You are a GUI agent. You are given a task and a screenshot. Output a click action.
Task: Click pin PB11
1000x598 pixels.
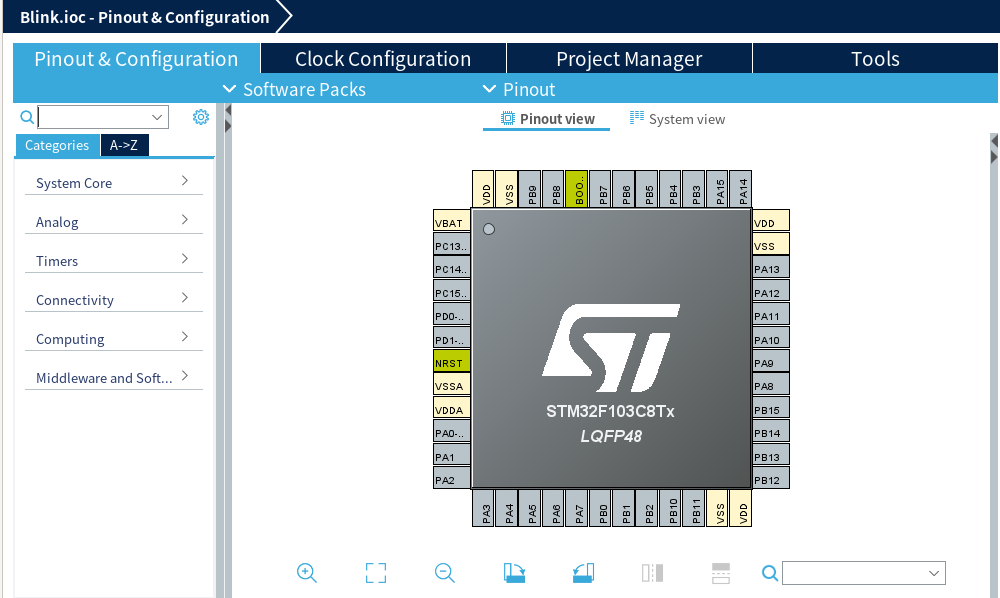[694, 509]
